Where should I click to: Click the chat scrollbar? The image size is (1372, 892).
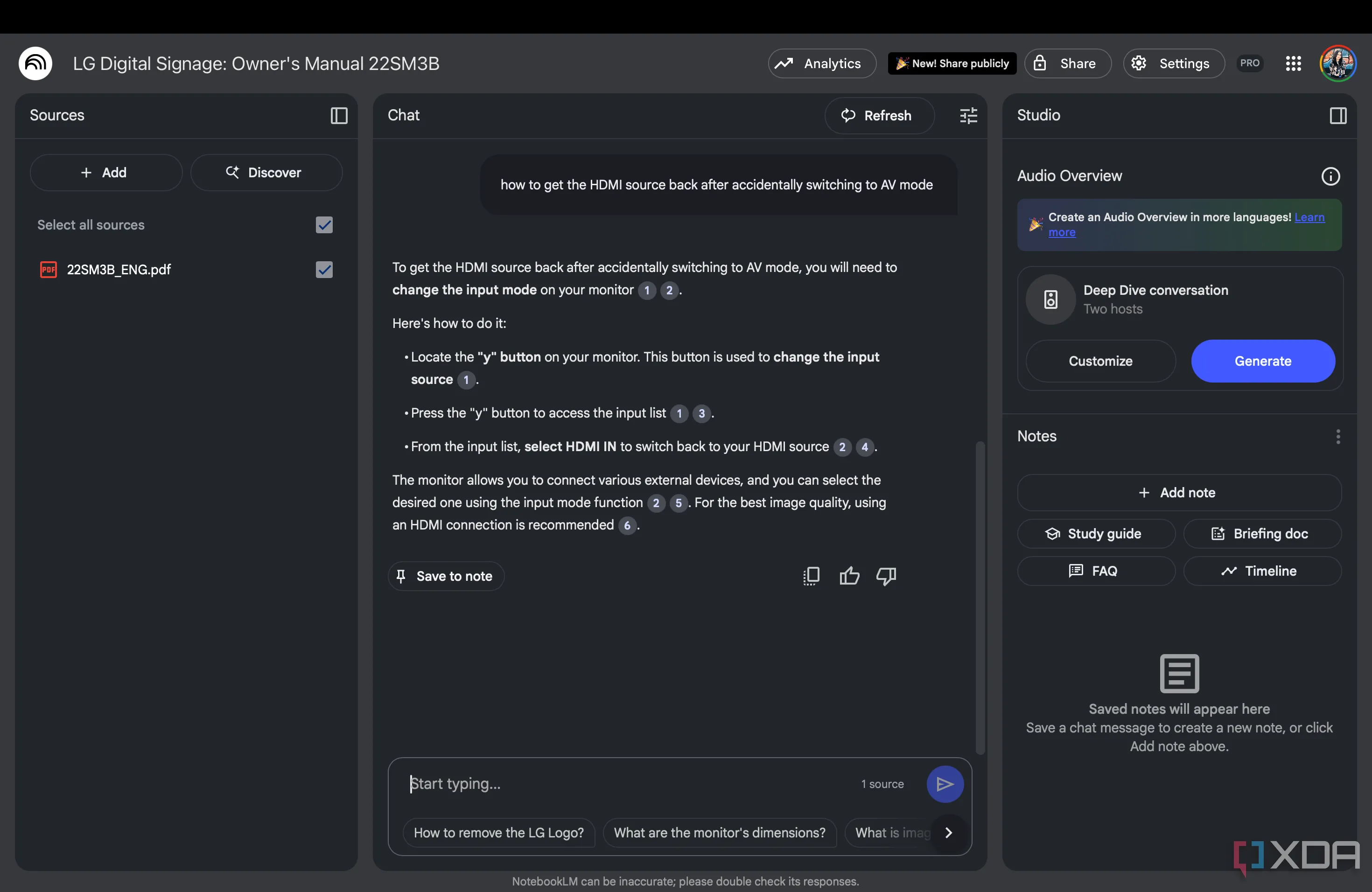pyautogui.click(x=980, y=598)
